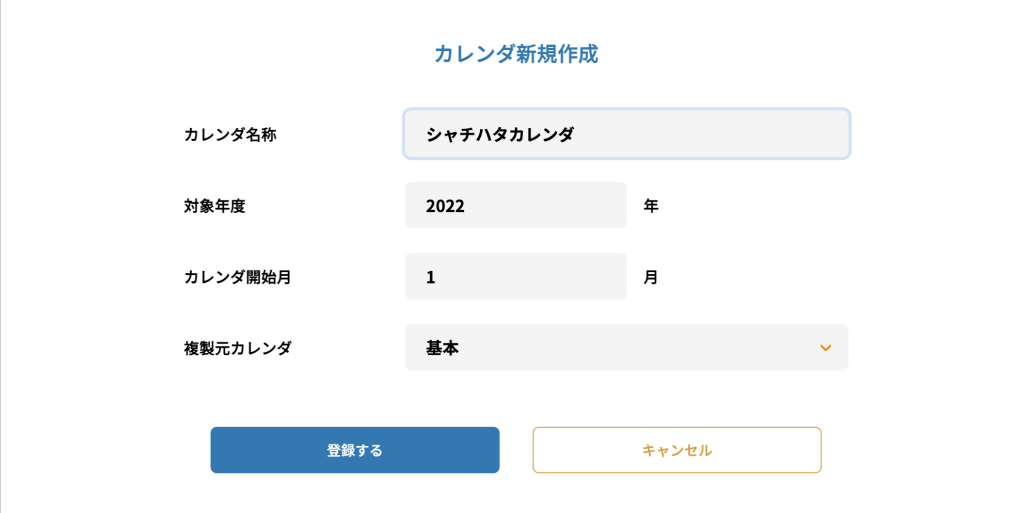
Task: Click the カレンダ新規作成 heading
Action: [515, 54]
